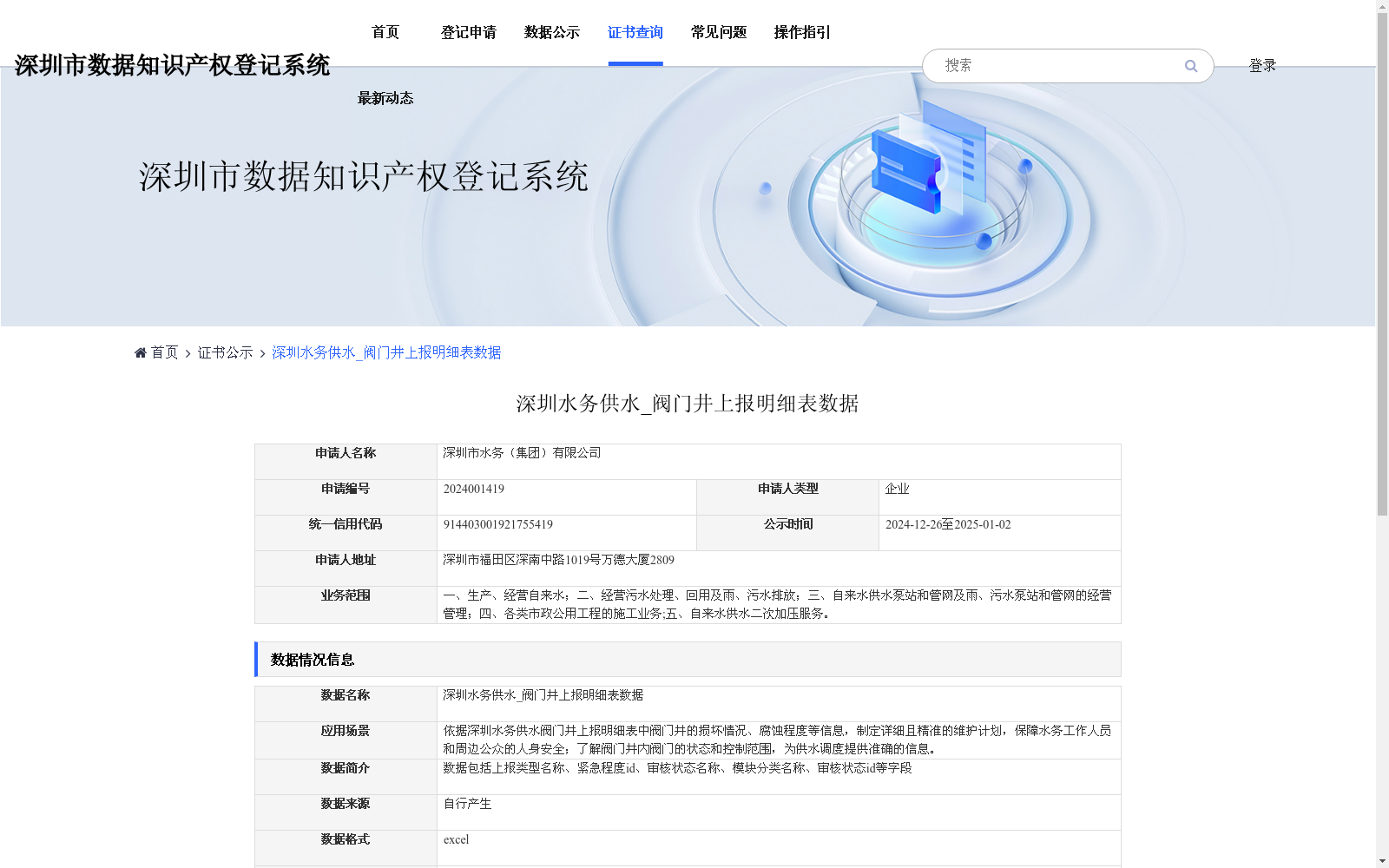
Task: Open the 常见问题 menu item
Action: point(719,32)
